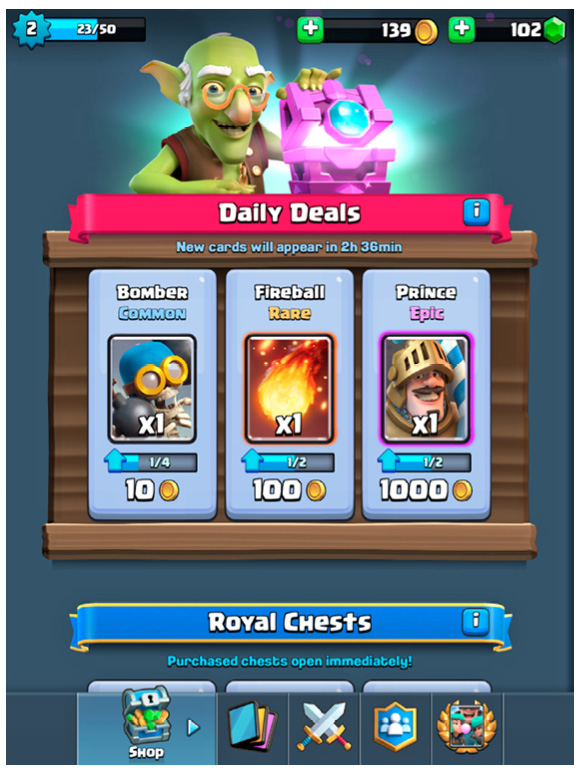Screen dimensions: 580x774
Task: Tap the experience bar showing 23/50
Action: point(95,29)
